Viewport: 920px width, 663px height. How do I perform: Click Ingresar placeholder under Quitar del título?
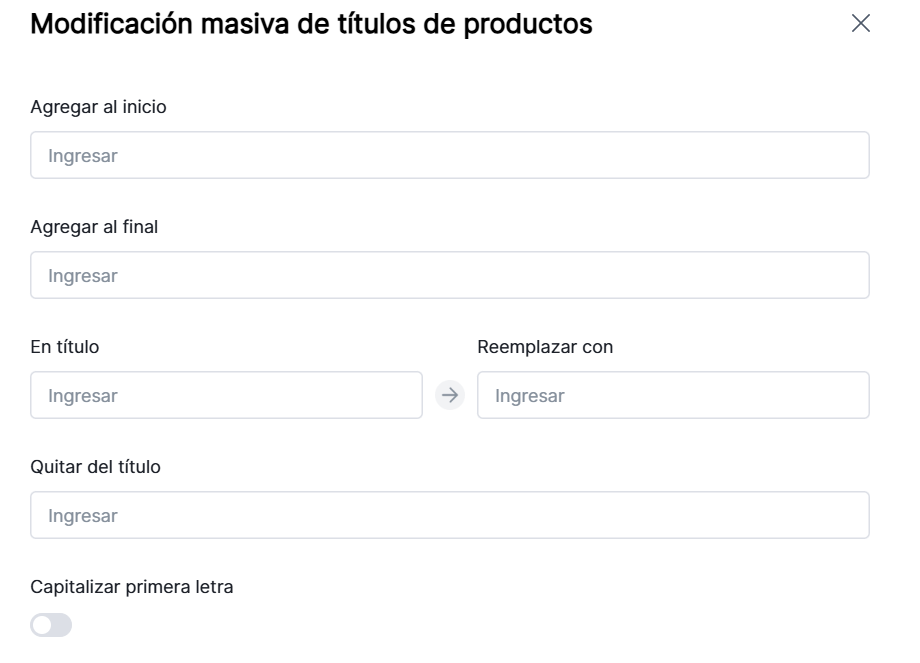[83, 516]
